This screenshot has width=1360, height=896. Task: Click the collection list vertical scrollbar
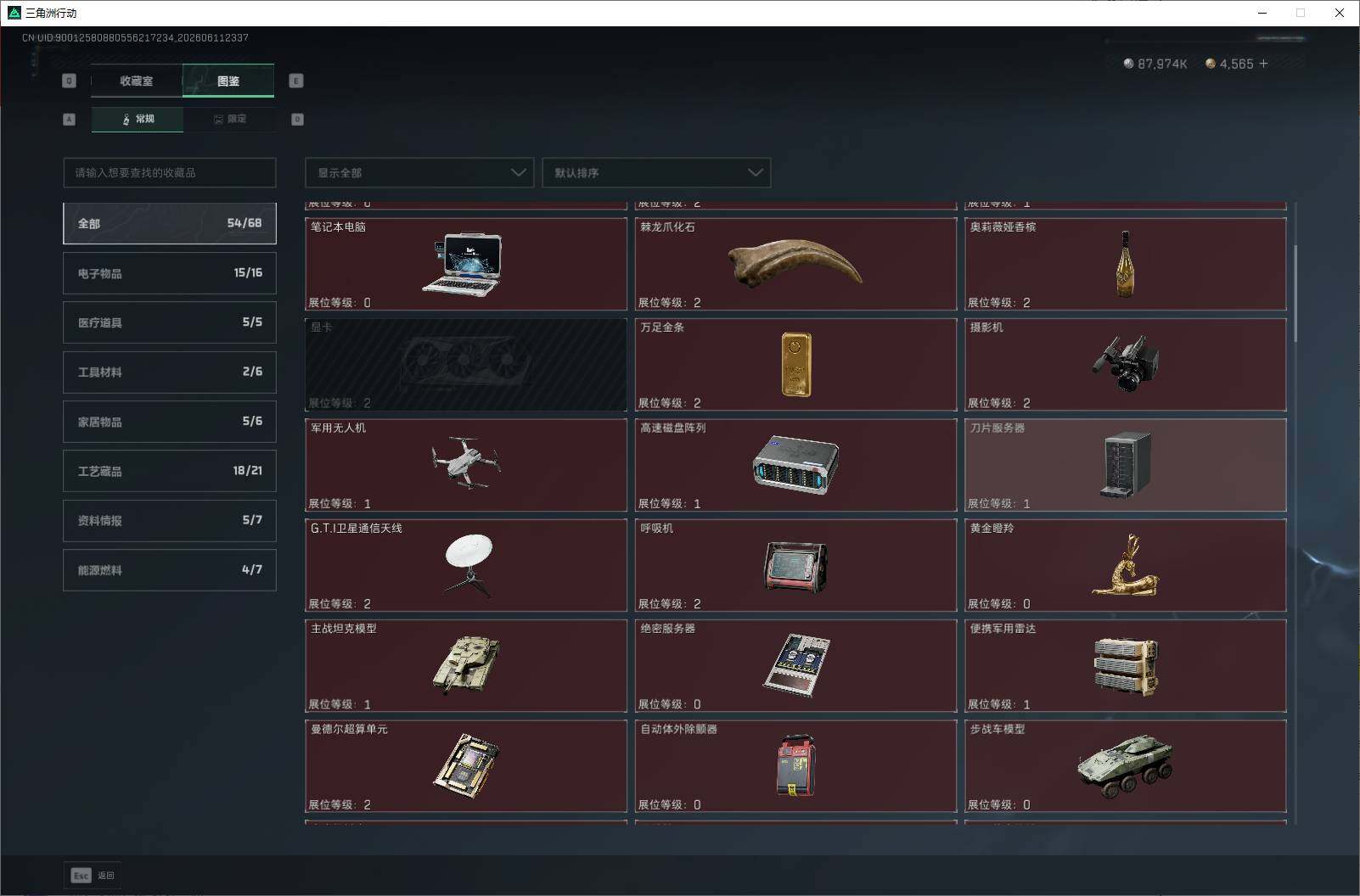[1295, 293]
